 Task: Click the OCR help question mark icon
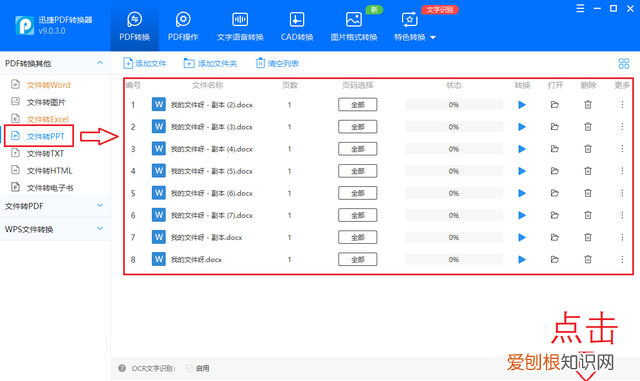coord(122,368)
